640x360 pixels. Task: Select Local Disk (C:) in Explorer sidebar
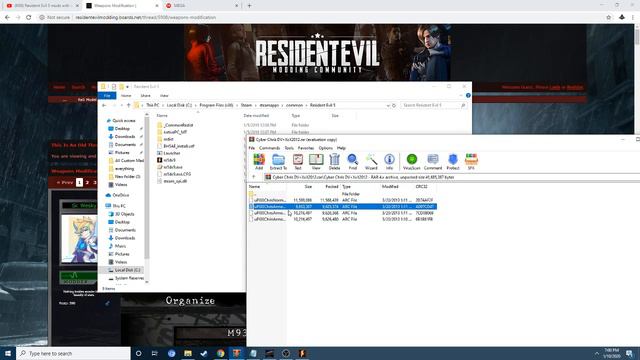[127, 270]
